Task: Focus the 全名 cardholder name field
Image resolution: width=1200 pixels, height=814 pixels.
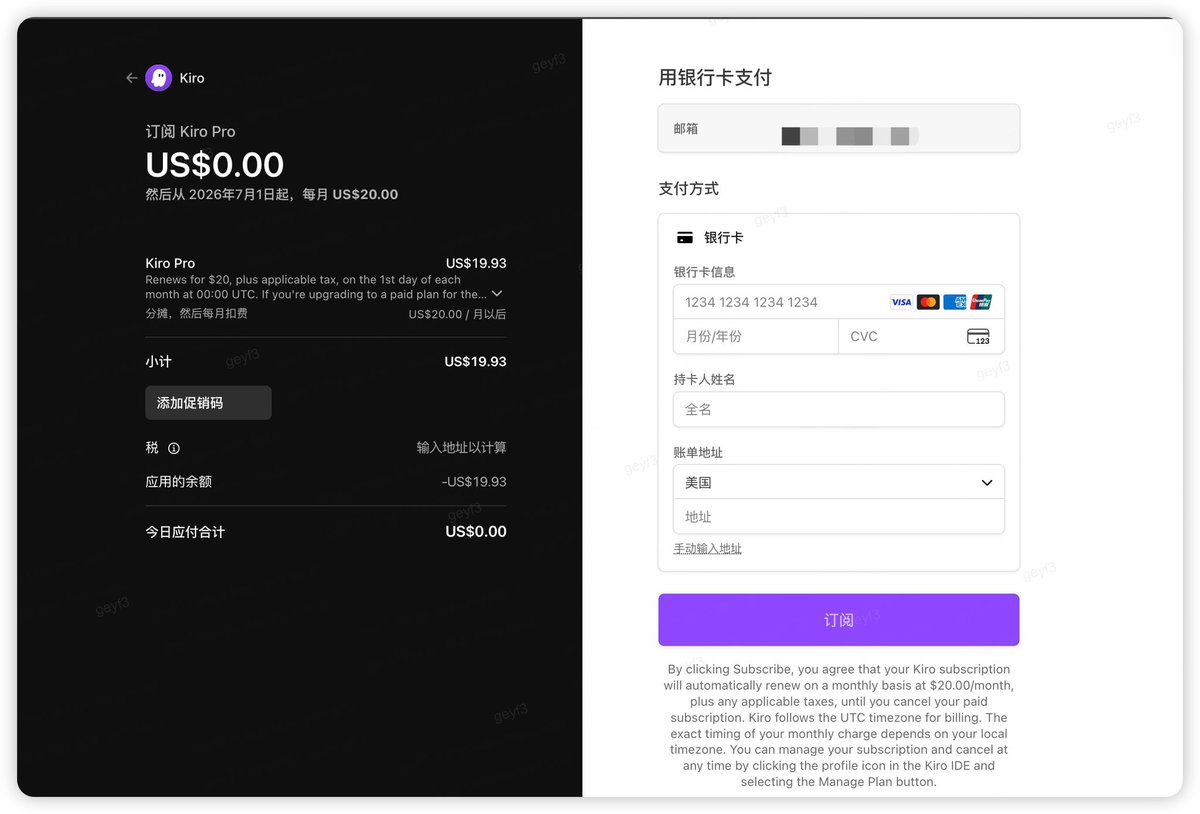Action: [839, 410]
